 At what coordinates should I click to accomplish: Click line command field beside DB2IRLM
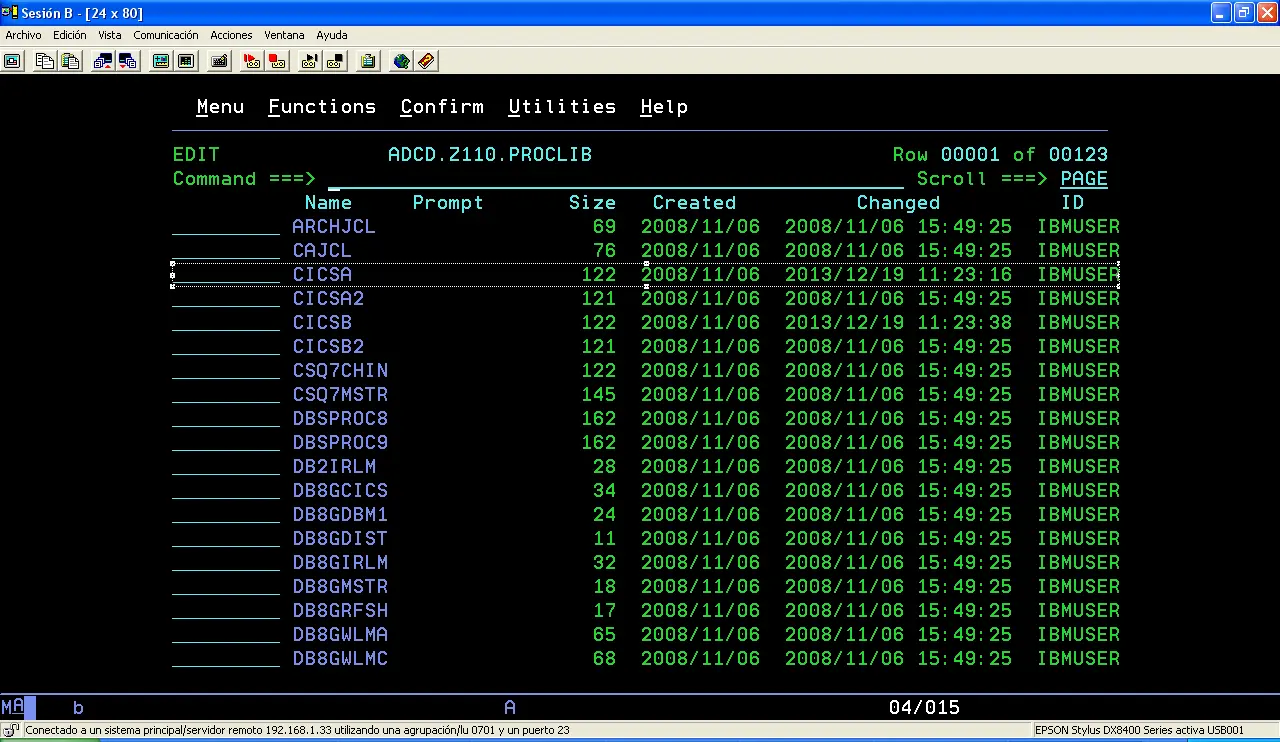[226, 467]
